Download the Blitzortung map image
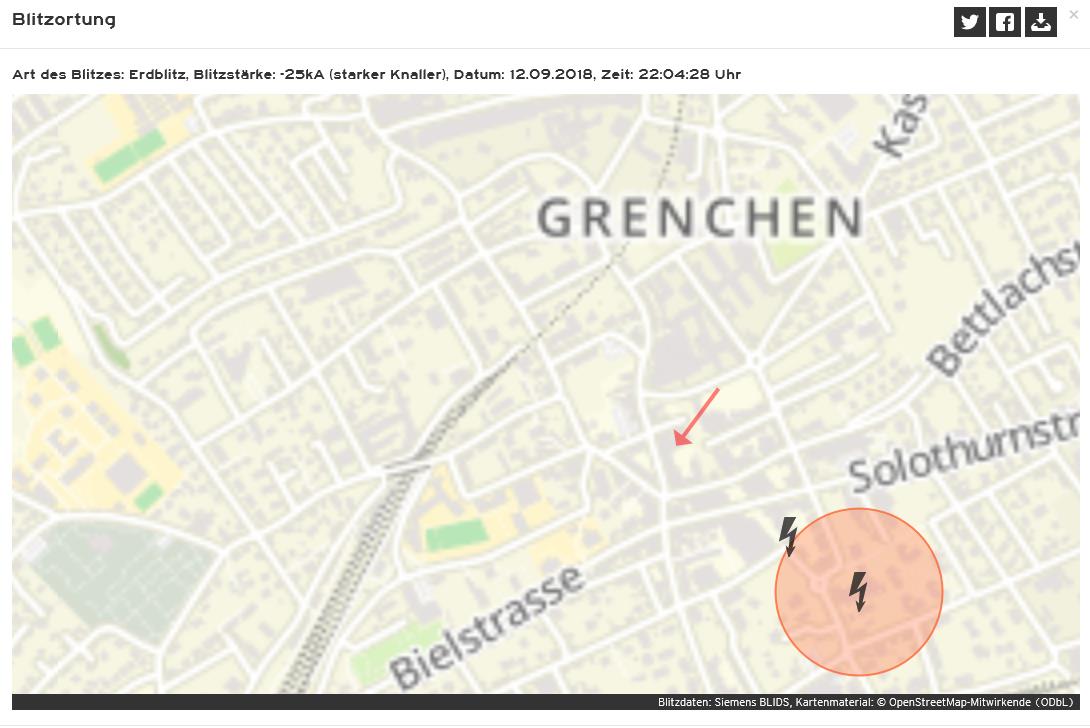The width and height of the screenshot is (1090, 728). (x=1041, y=22)
